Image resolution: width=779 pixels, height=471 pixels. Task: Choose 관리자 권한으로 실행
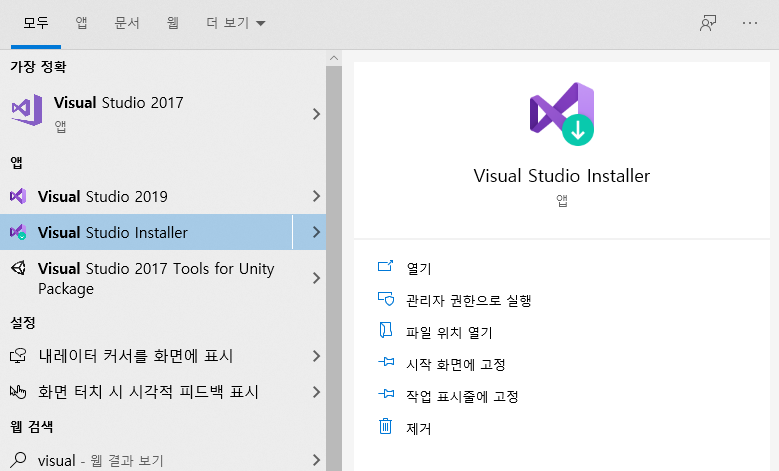pos(468,301)
